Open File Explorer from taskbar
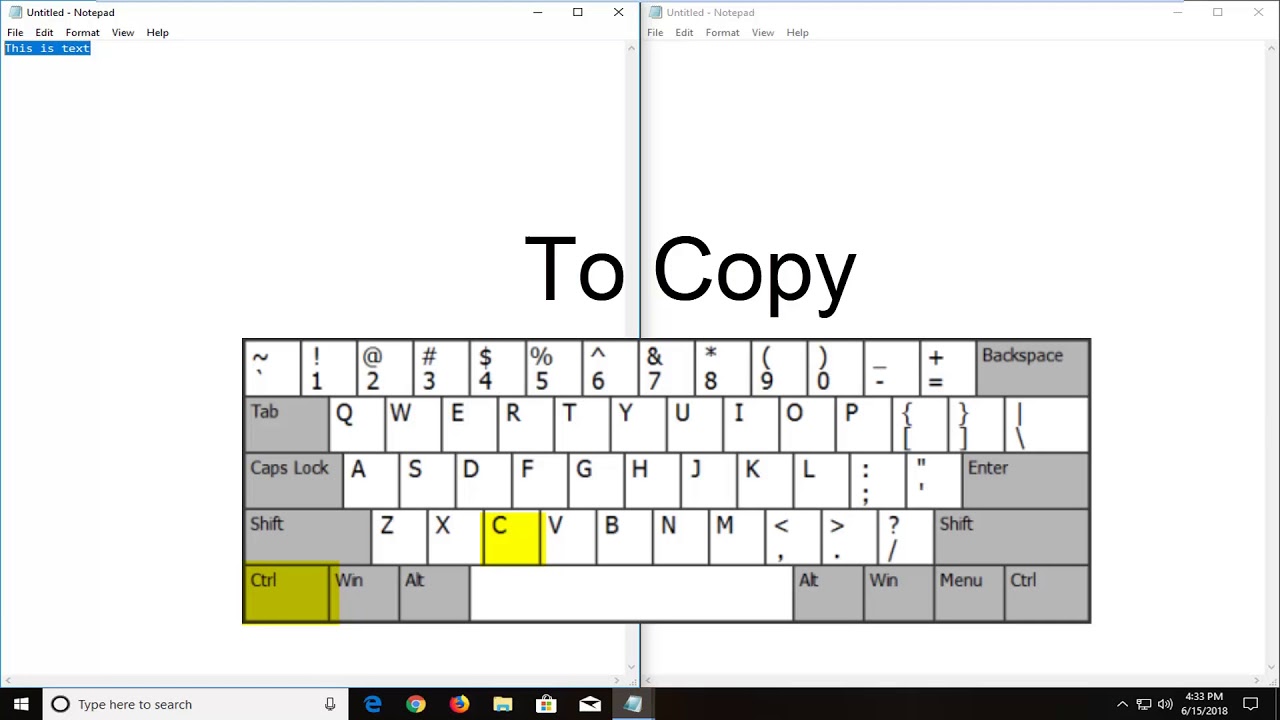This screenshot has width=1280, height=720. pos(502,704)
